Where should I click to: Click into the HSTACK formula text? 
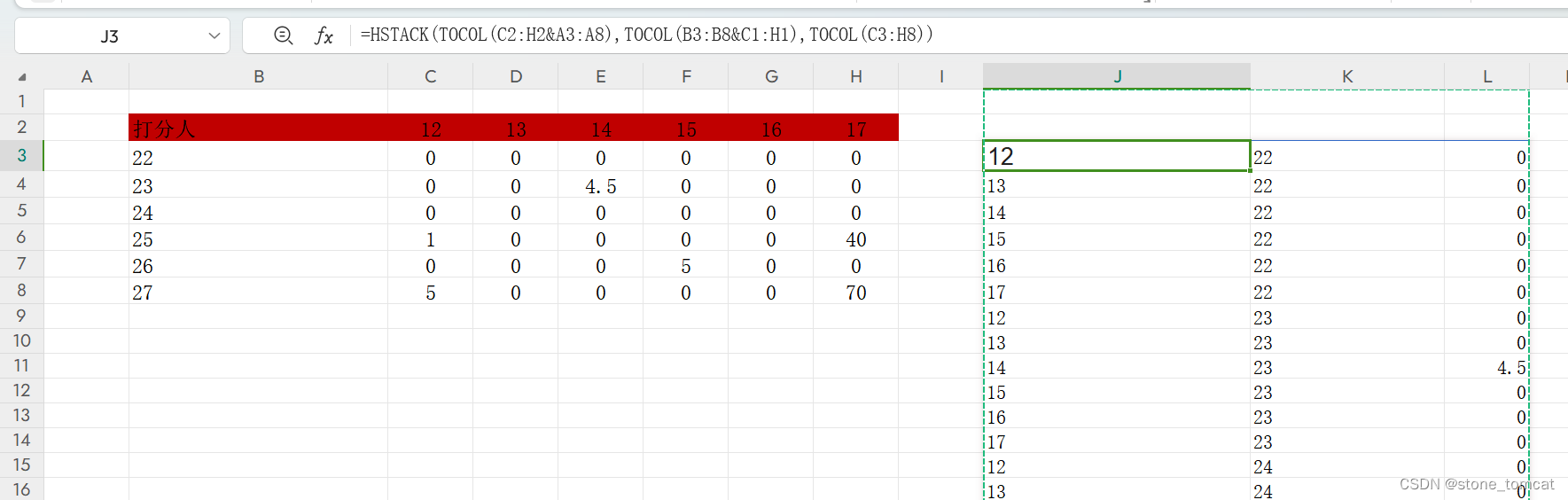click(646, 35)
